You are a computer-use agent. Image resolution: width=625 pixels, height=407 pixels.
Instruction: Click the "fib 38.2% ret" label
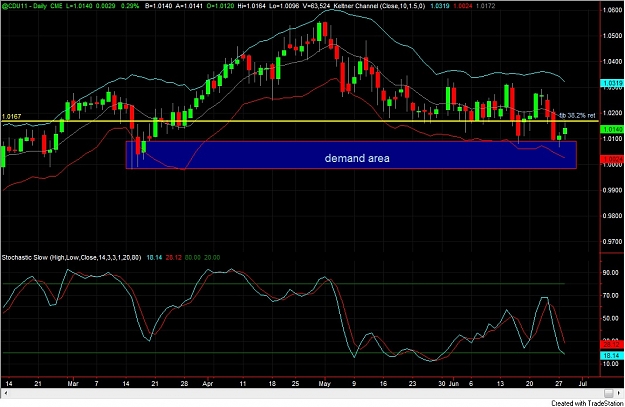[x=577, y=115]
